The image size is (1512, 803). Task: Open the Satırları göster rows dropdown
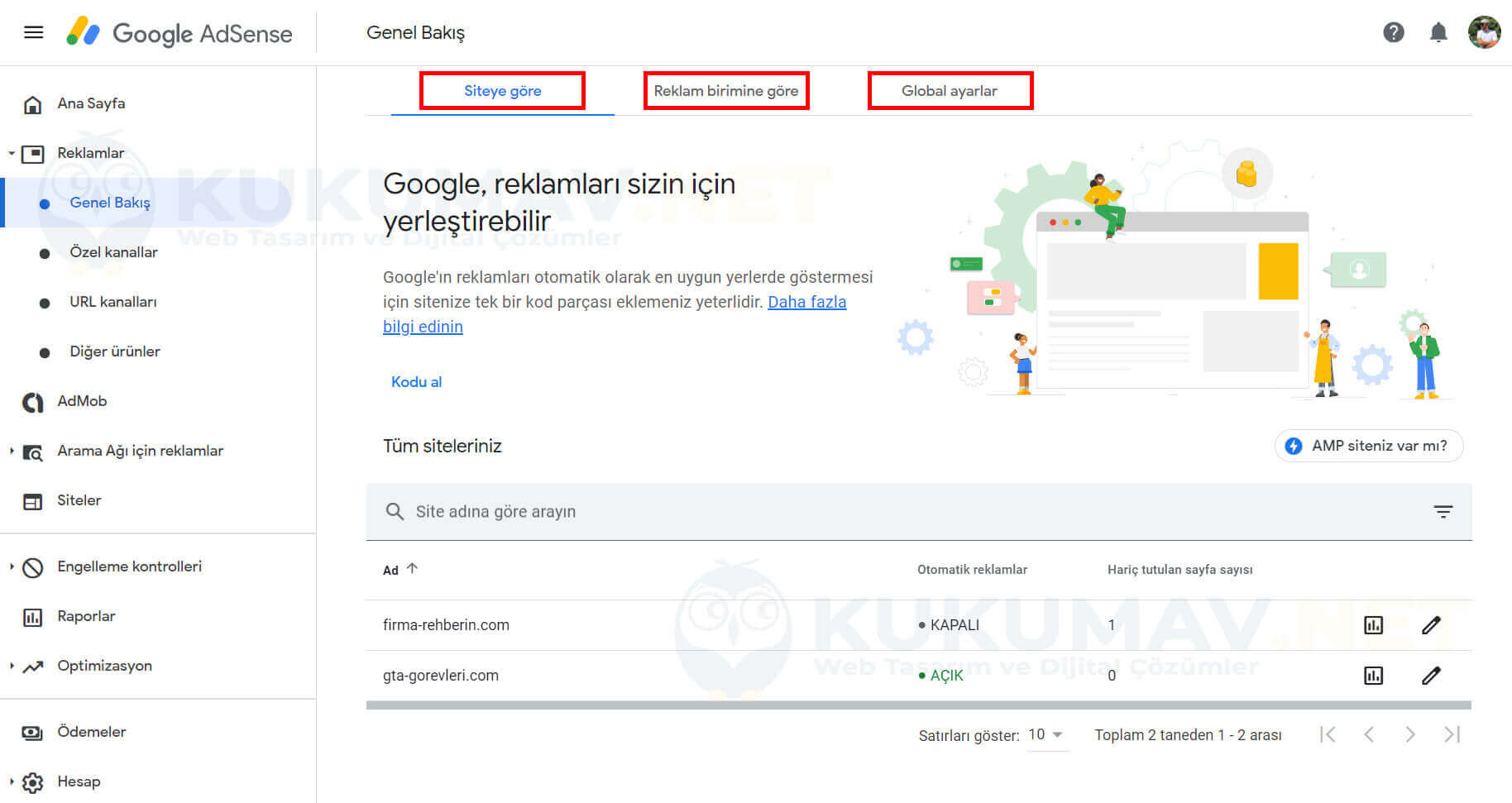[1047, 735]
